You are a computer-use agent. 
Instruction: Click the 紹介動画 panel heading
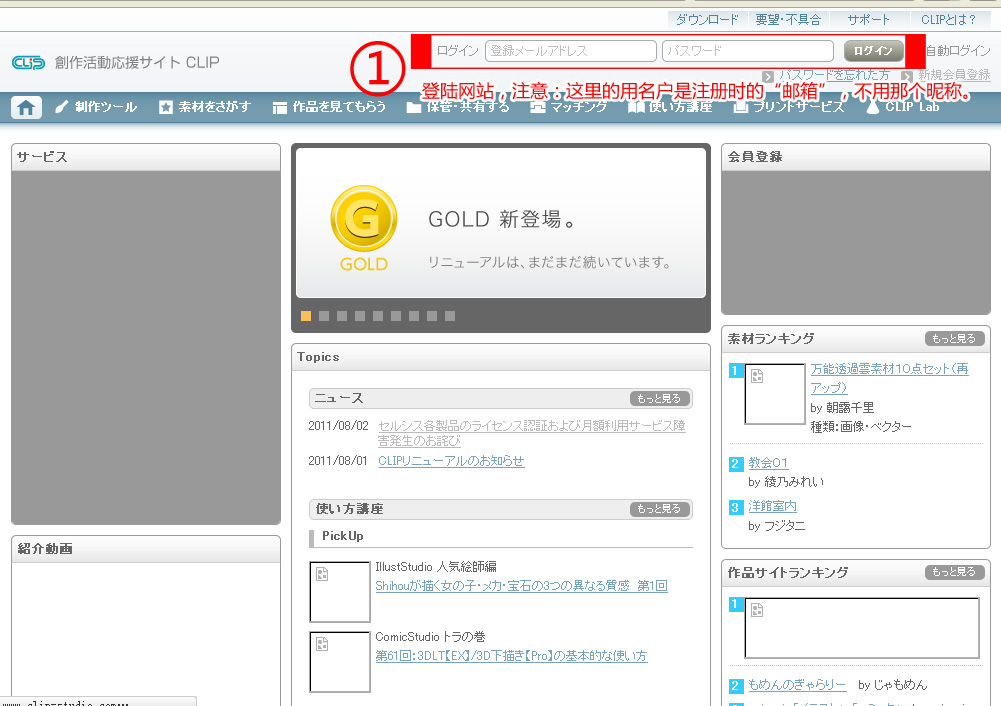point(45,549)
